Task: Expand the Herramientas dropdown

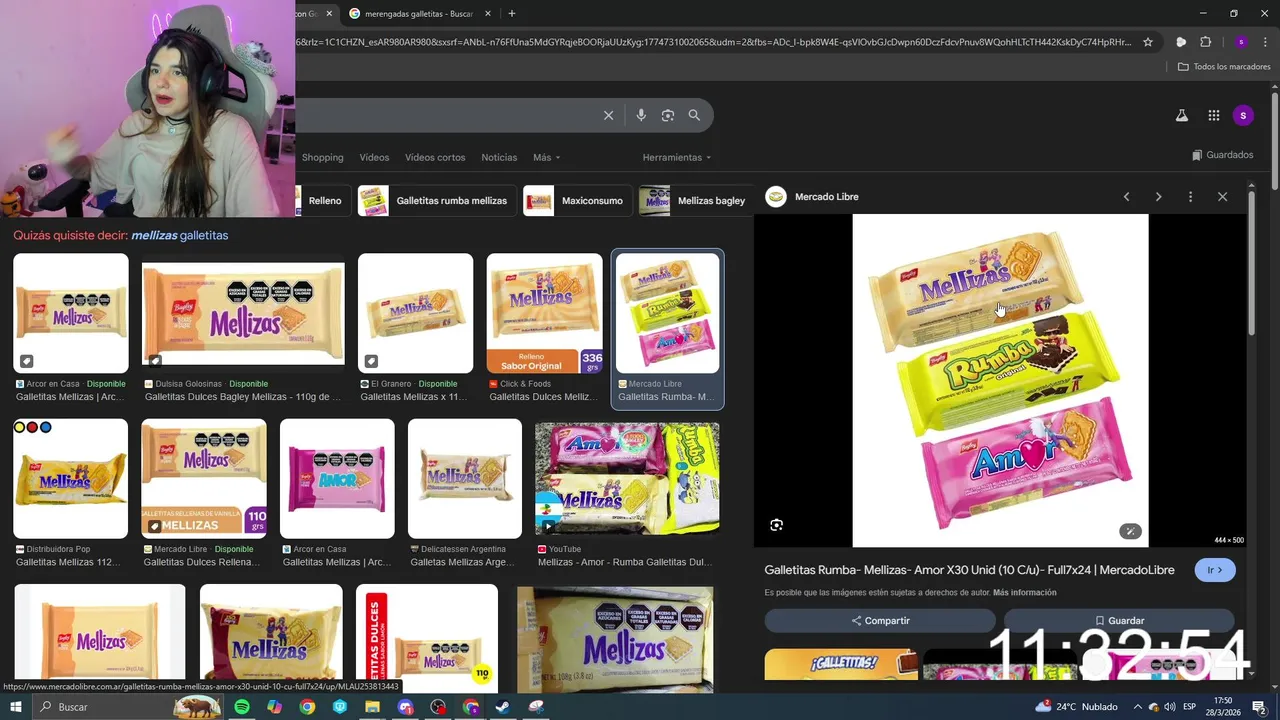Action: 677,157
